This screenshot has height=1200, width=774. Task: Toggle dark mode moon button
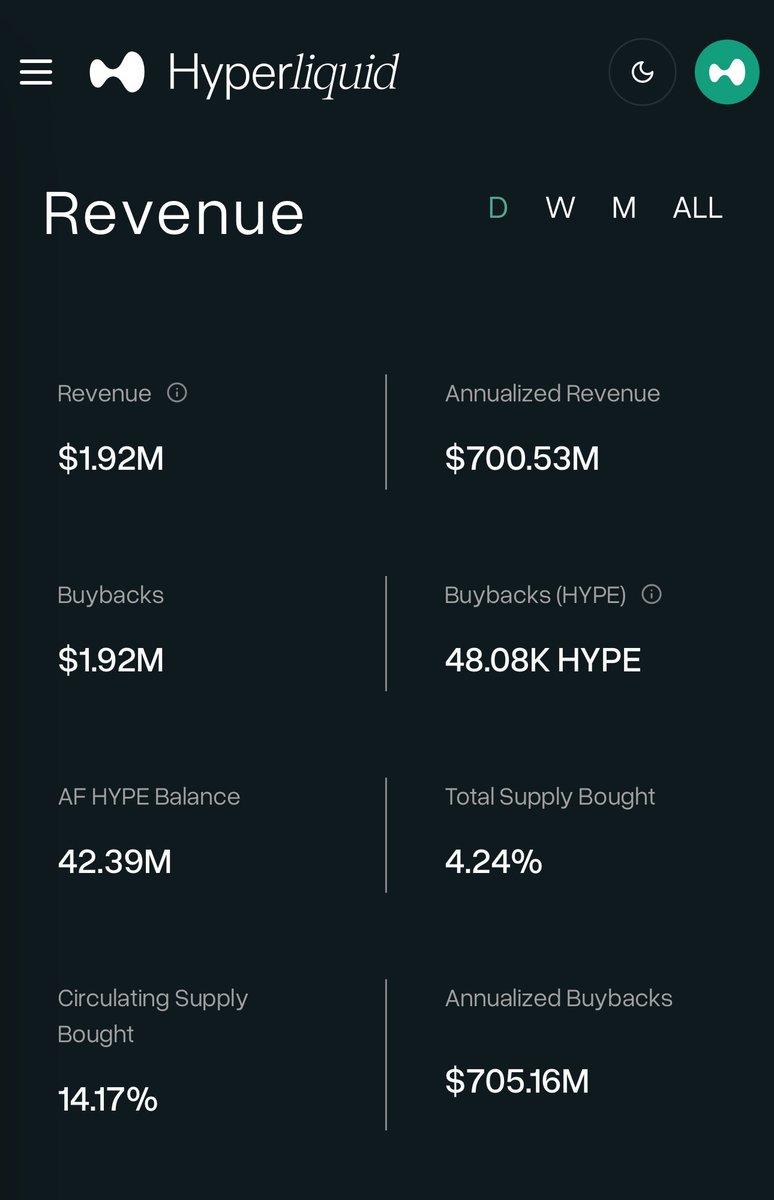(x=643, y=72)
